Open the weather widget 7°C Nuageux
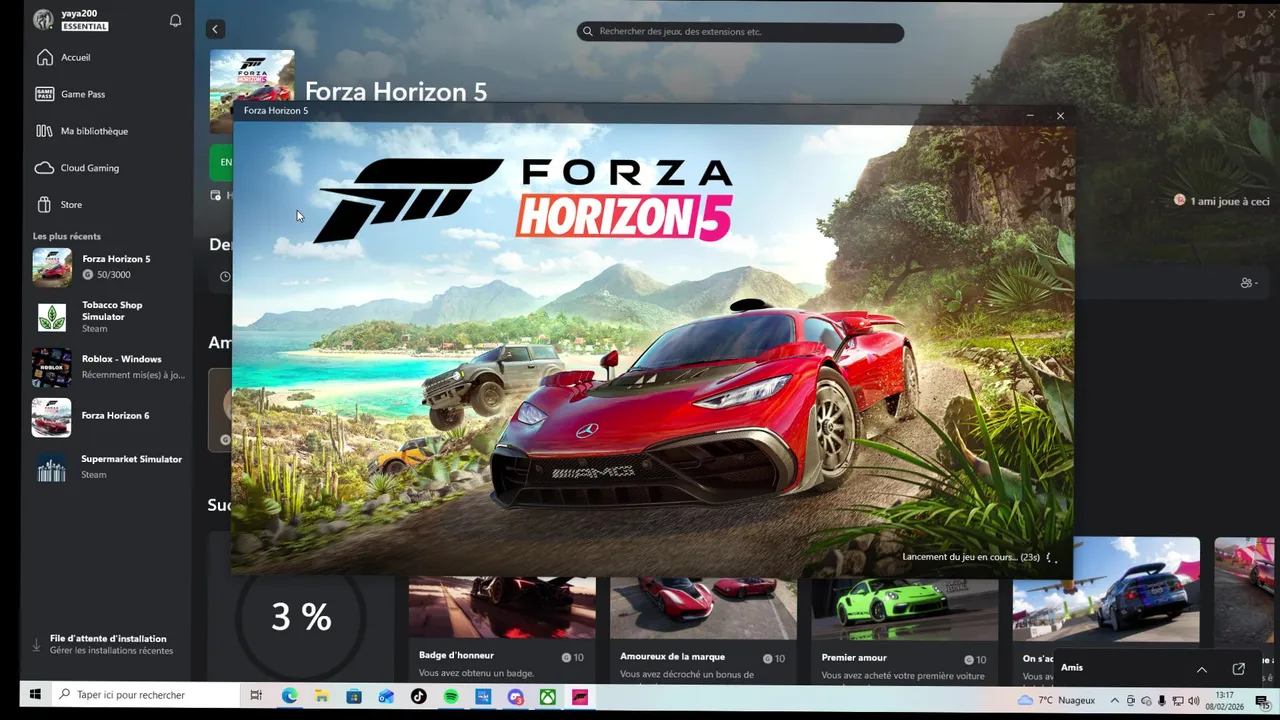The image size is (1280, 720). (x=1056, y=700)
